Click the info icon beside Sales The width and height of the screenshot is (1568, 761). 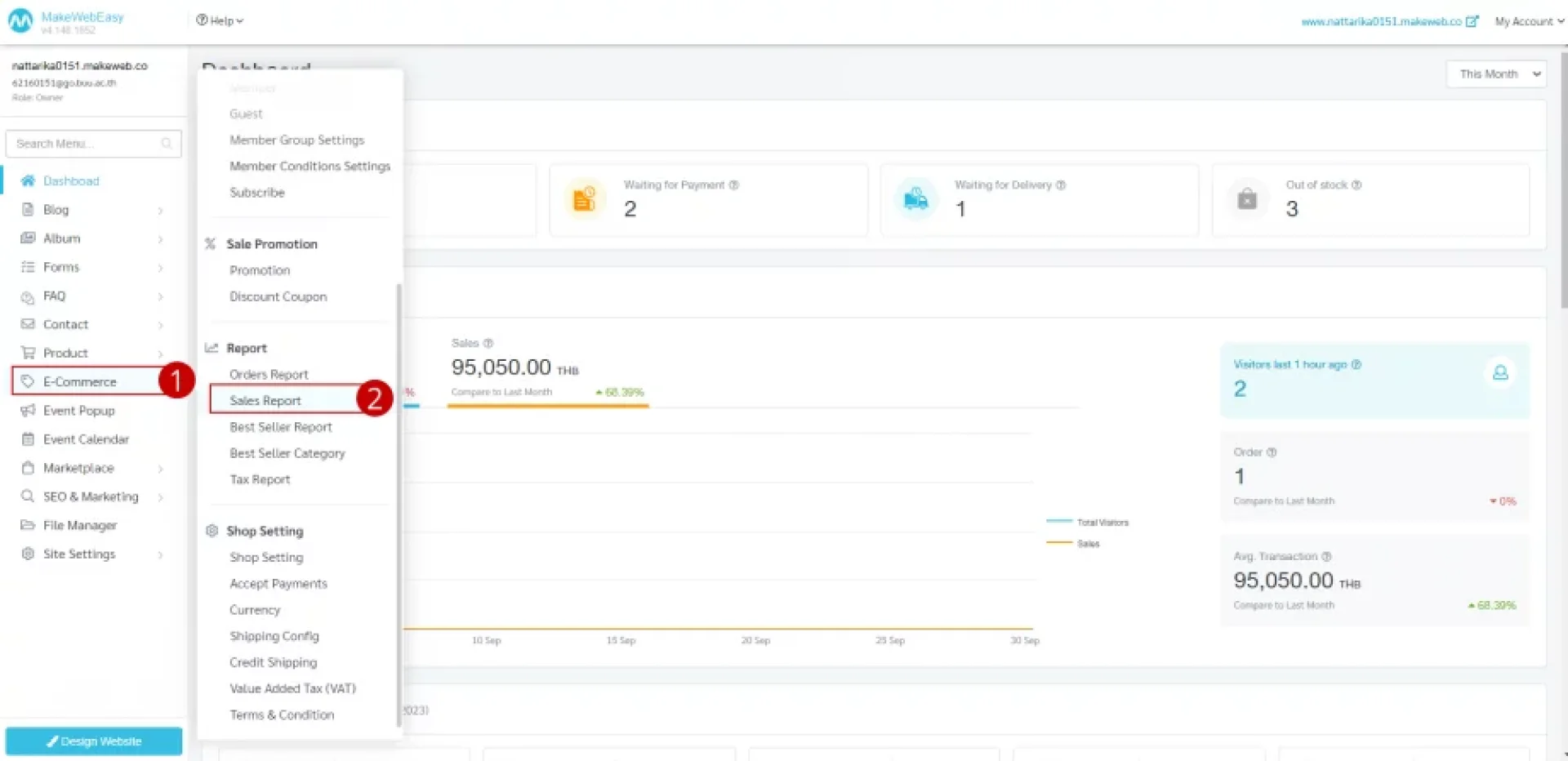(x=488, y=343)
